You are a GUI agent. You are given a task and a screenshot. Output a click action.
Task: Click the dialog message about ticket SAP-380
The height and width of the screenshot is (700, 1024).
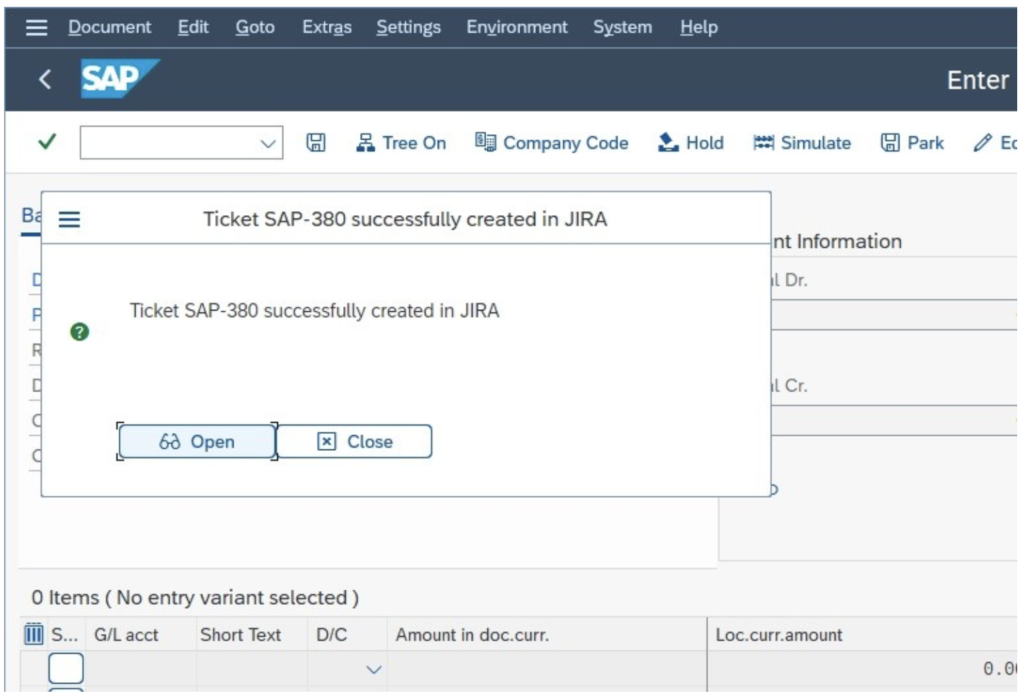click(314, 311)
